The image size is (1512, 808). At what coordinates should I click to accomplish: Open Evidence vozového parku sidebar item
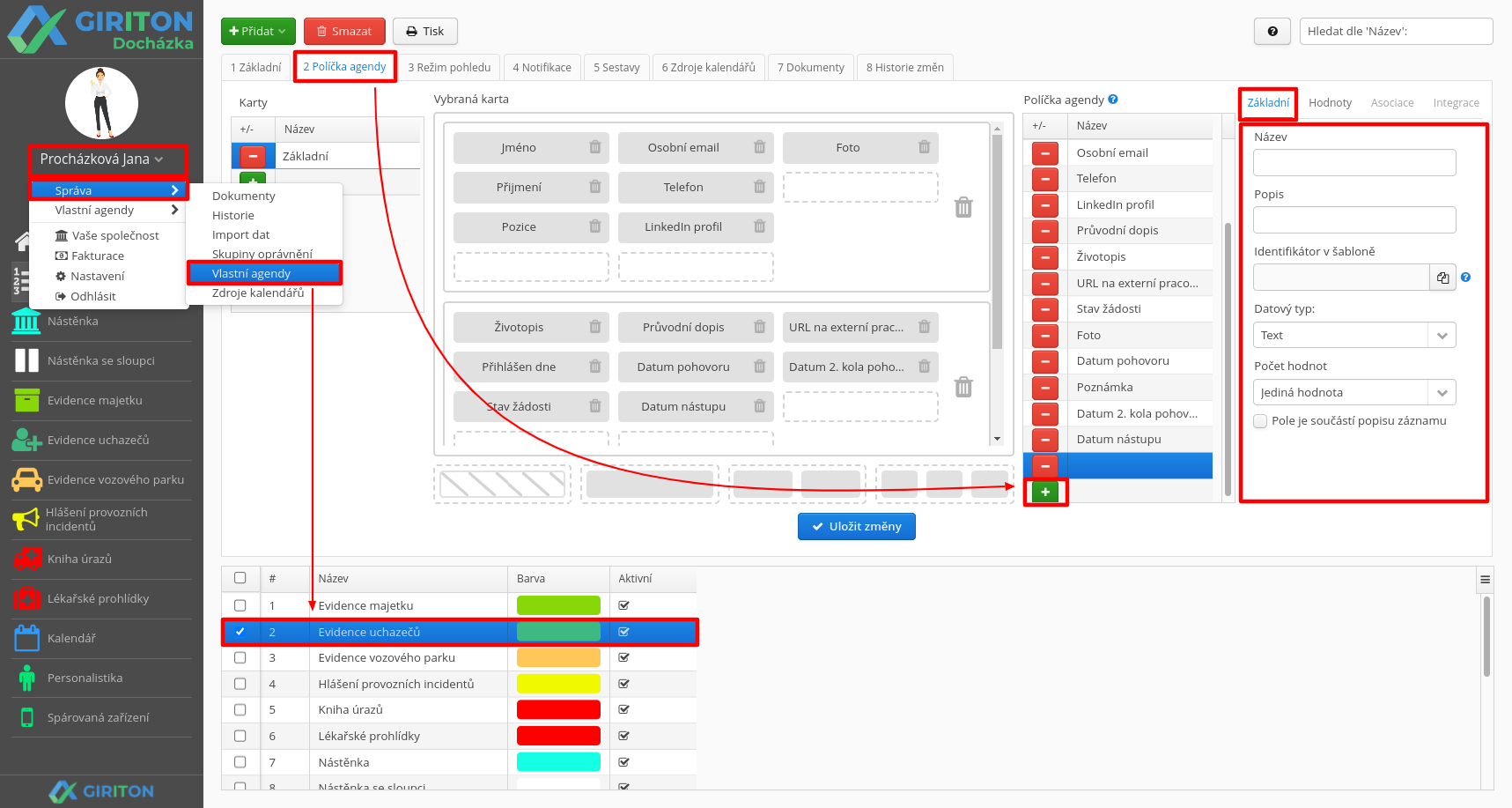tap(101, 479)
